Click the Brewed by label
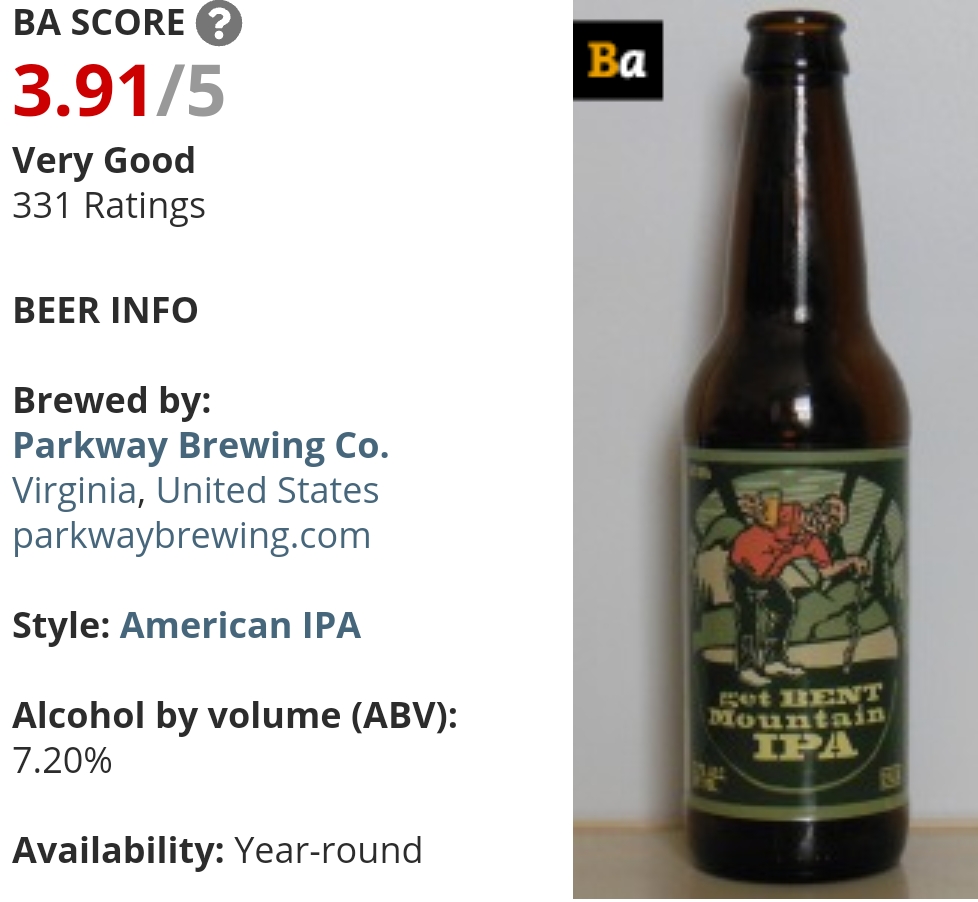This screenshot has height=902, width=978. click(112, 400)
